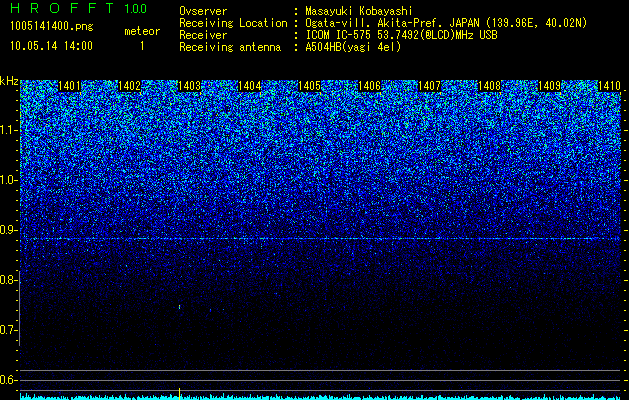Click the gray vertical range bar beside 0.8
Screen dimensions: 629x400
pos(20,308)
